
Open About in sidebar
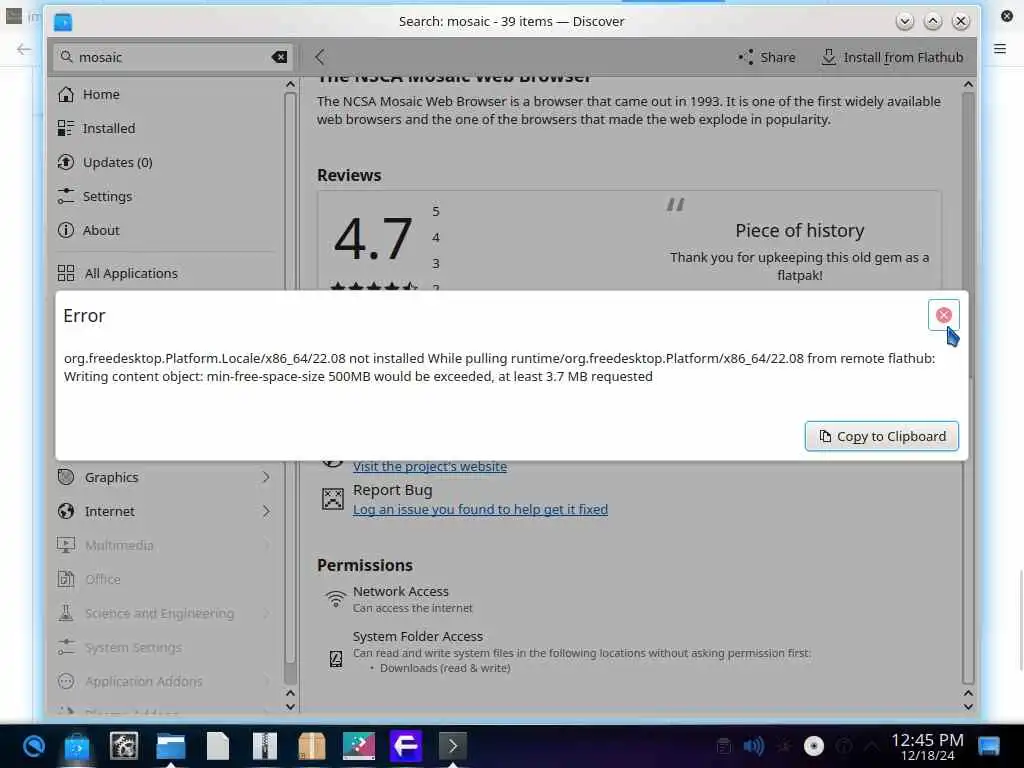coord(167,230)
